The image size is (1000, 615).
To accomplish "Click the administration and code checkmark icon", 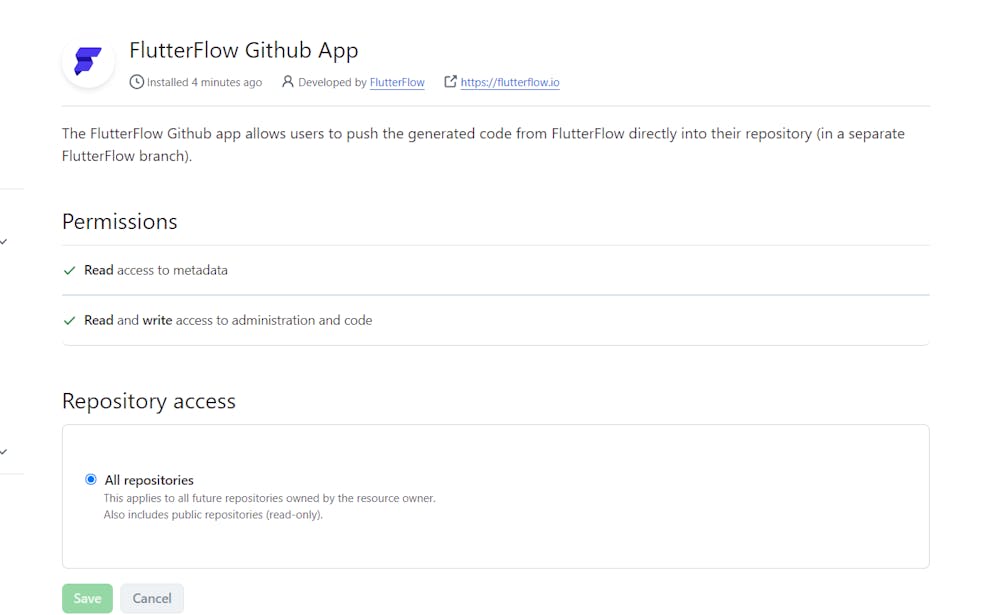I will [69, 321].
